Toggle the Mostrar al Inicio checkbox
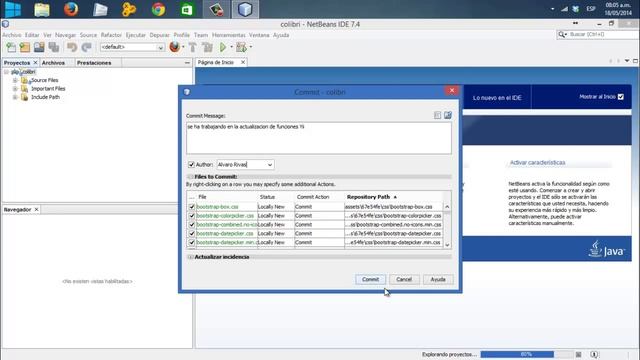Image resolution: width=640 pixels, height=360 pixels. click(x=621, y=97)
